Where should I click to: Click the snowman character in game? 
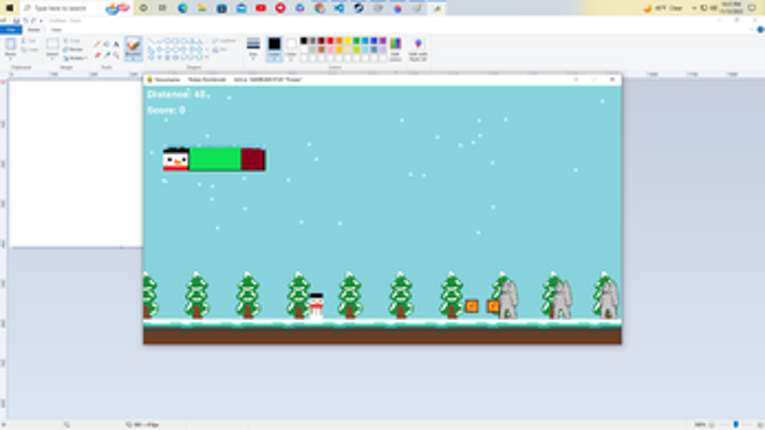pos(316,306)
